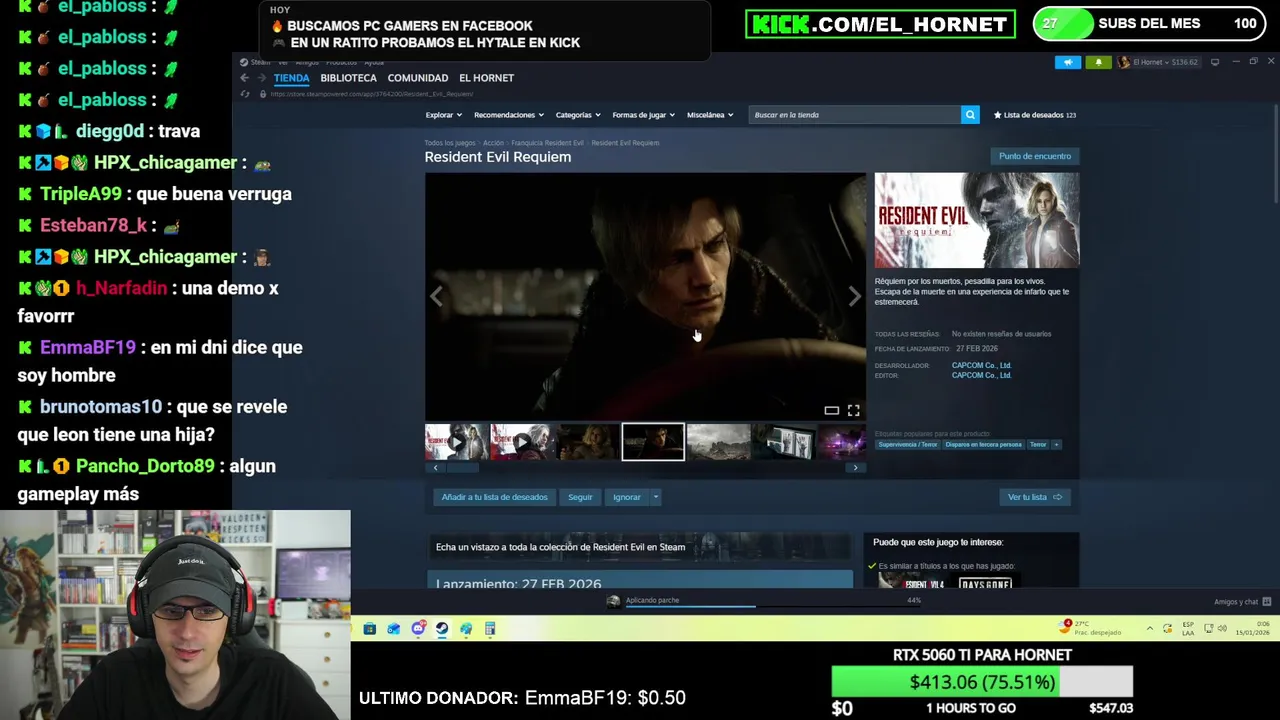The image size is (1280, 720).
Task: Open the Microsoft Store taskbar icon
Action: 370,629
